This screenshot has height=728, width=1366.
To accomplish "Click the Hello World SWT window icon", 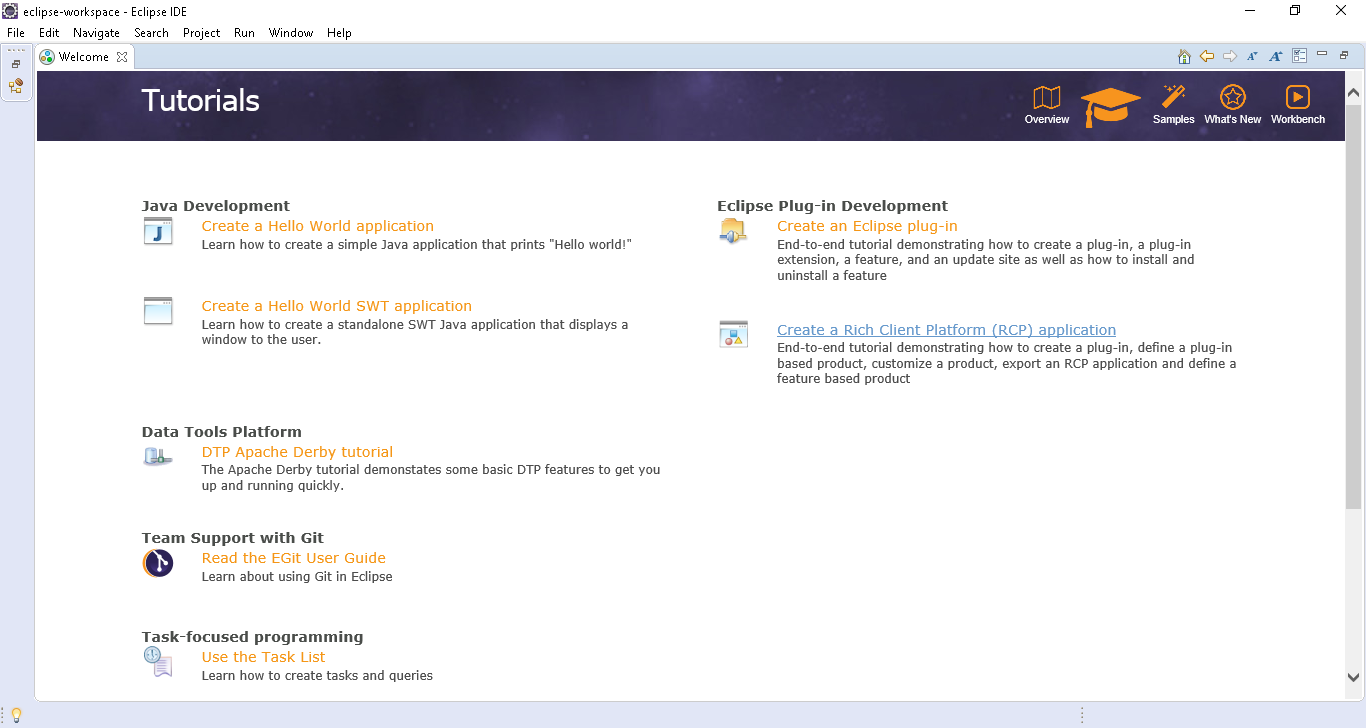I will (158, 311).
